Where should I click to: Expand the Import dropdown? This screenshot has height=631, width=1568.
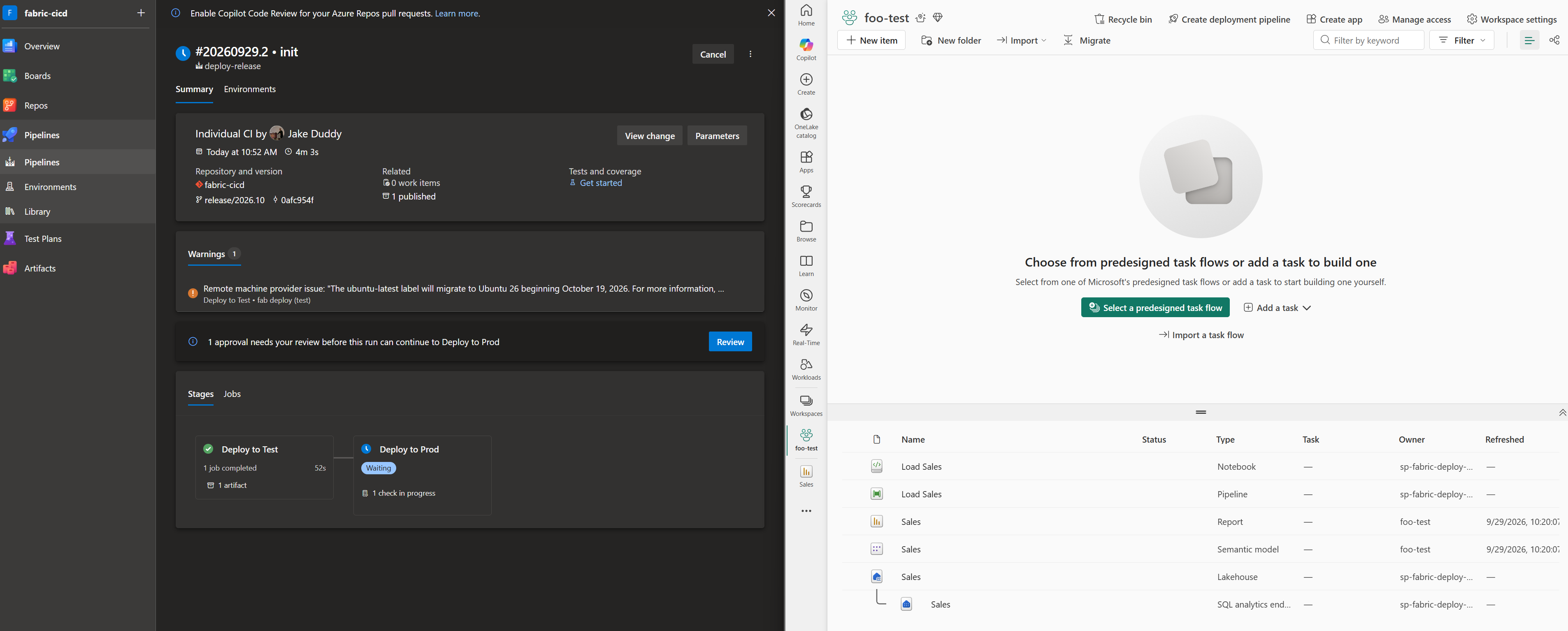pos(1021,40)
